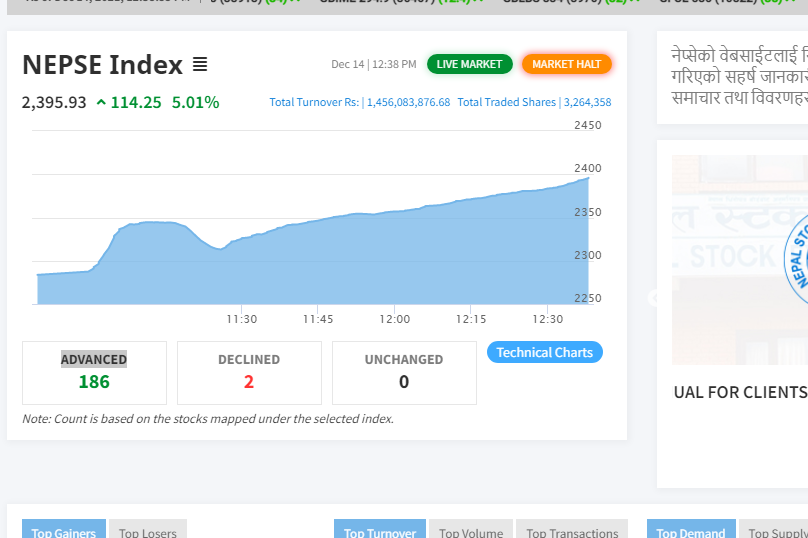Click the Total Traded Shares value 3,264,358
This screenshot has width=808, height=538.
(587, 102)
